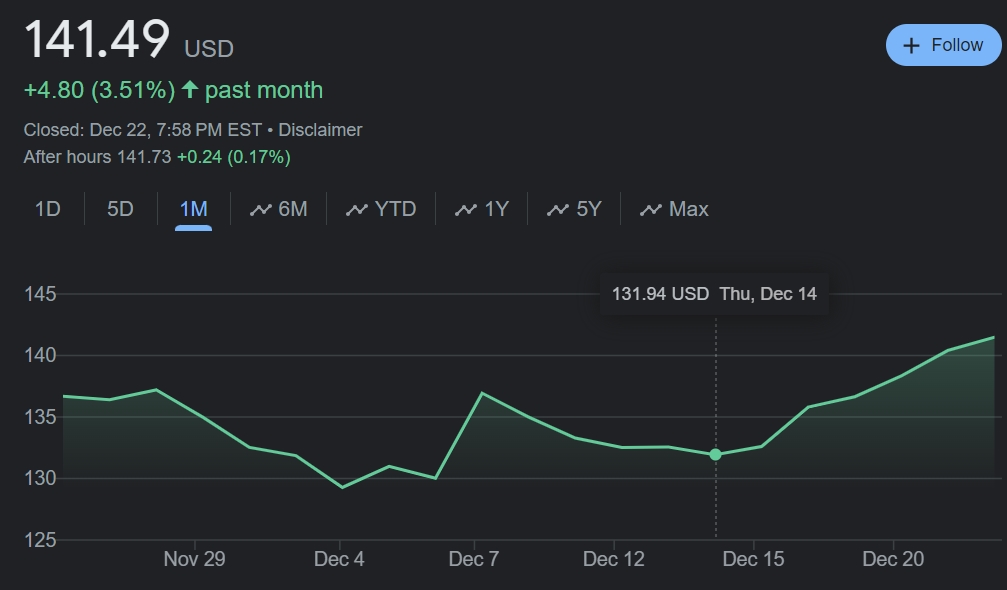Click the Closed: Dec 22, 7:58 PM EST text
This screenshot has height=590, width=1007.
point(143,130)
